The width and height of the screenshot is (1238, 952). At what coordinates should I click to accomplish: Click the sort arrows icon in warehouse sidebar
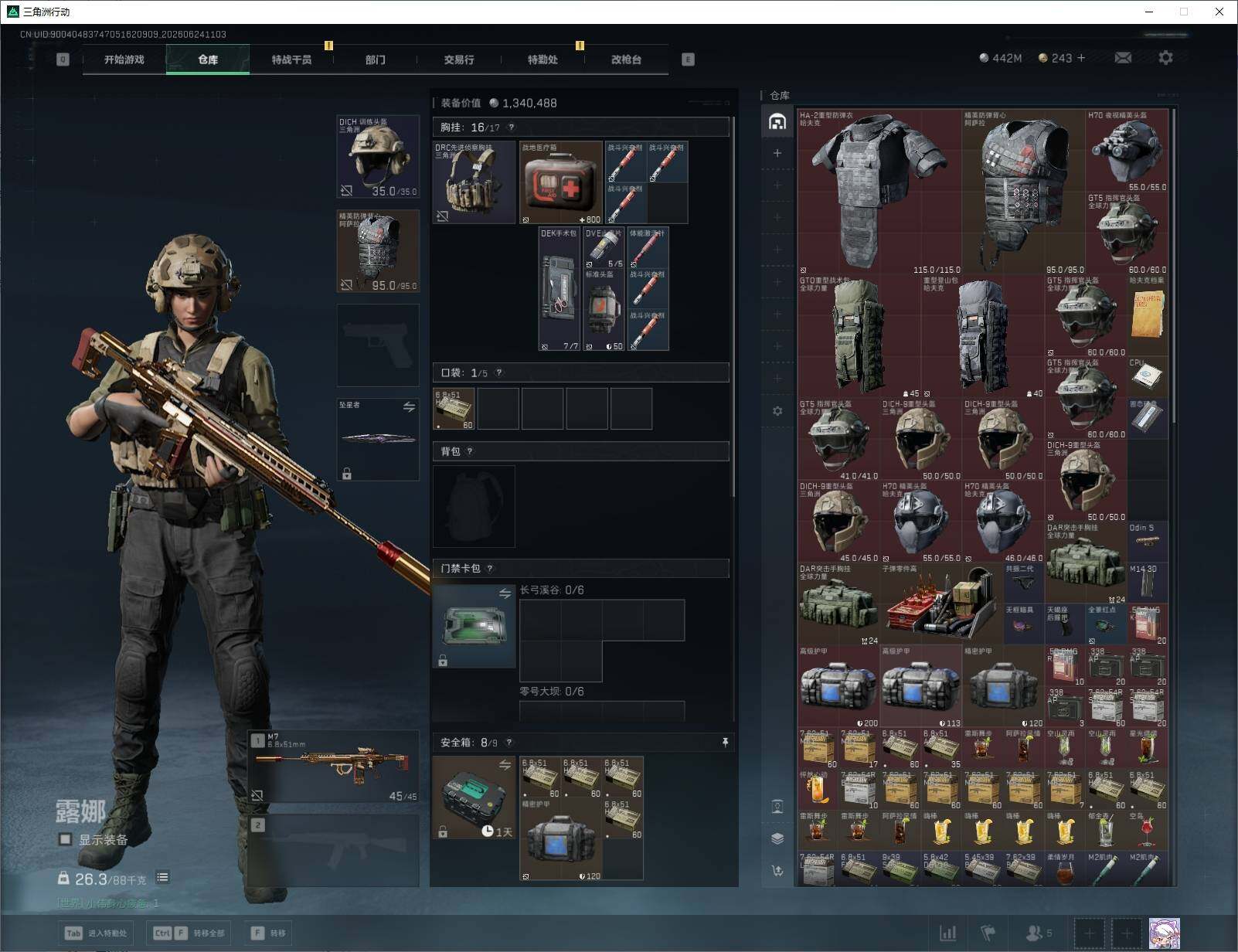coord(777,871)
